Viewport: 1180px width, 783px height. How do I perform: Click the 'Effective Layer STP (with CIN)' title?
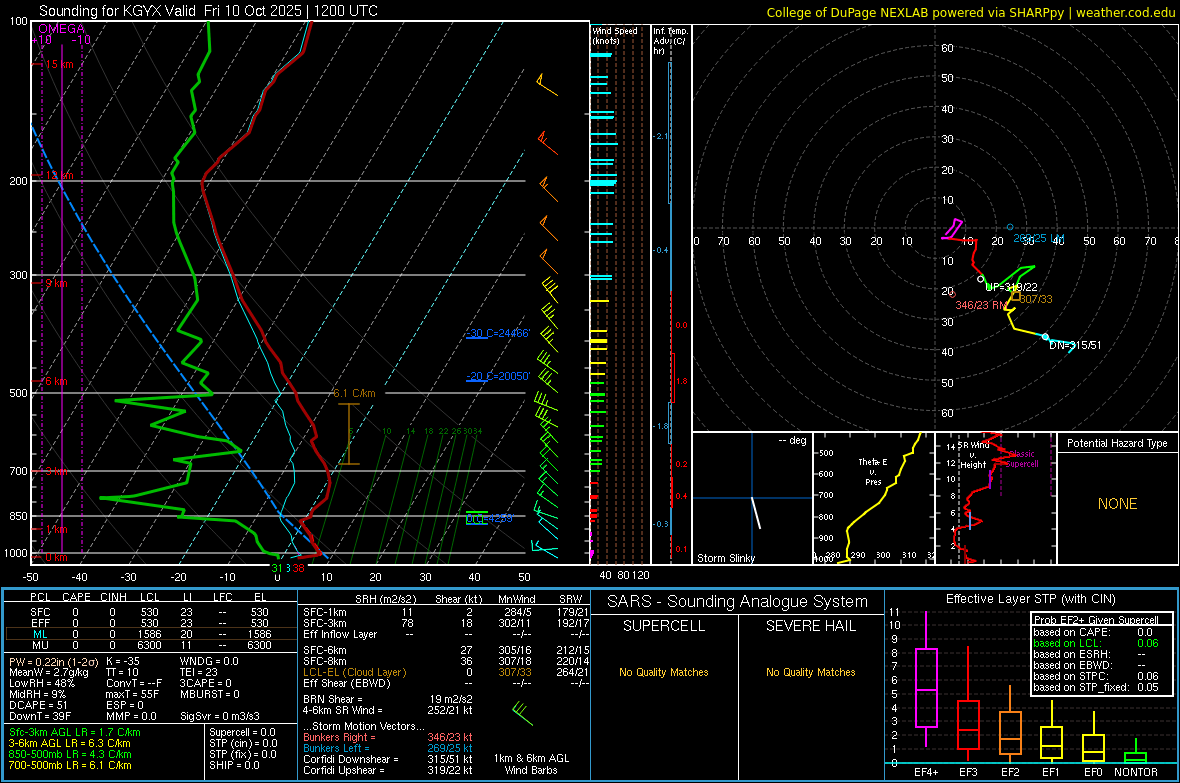click(1030, 599)
